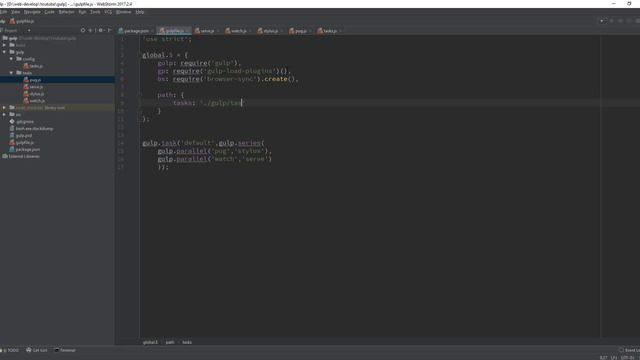The width and height of the screenshot is (640, 360).
Task: Click the 'default' task name string
Action: pos(198,143)
